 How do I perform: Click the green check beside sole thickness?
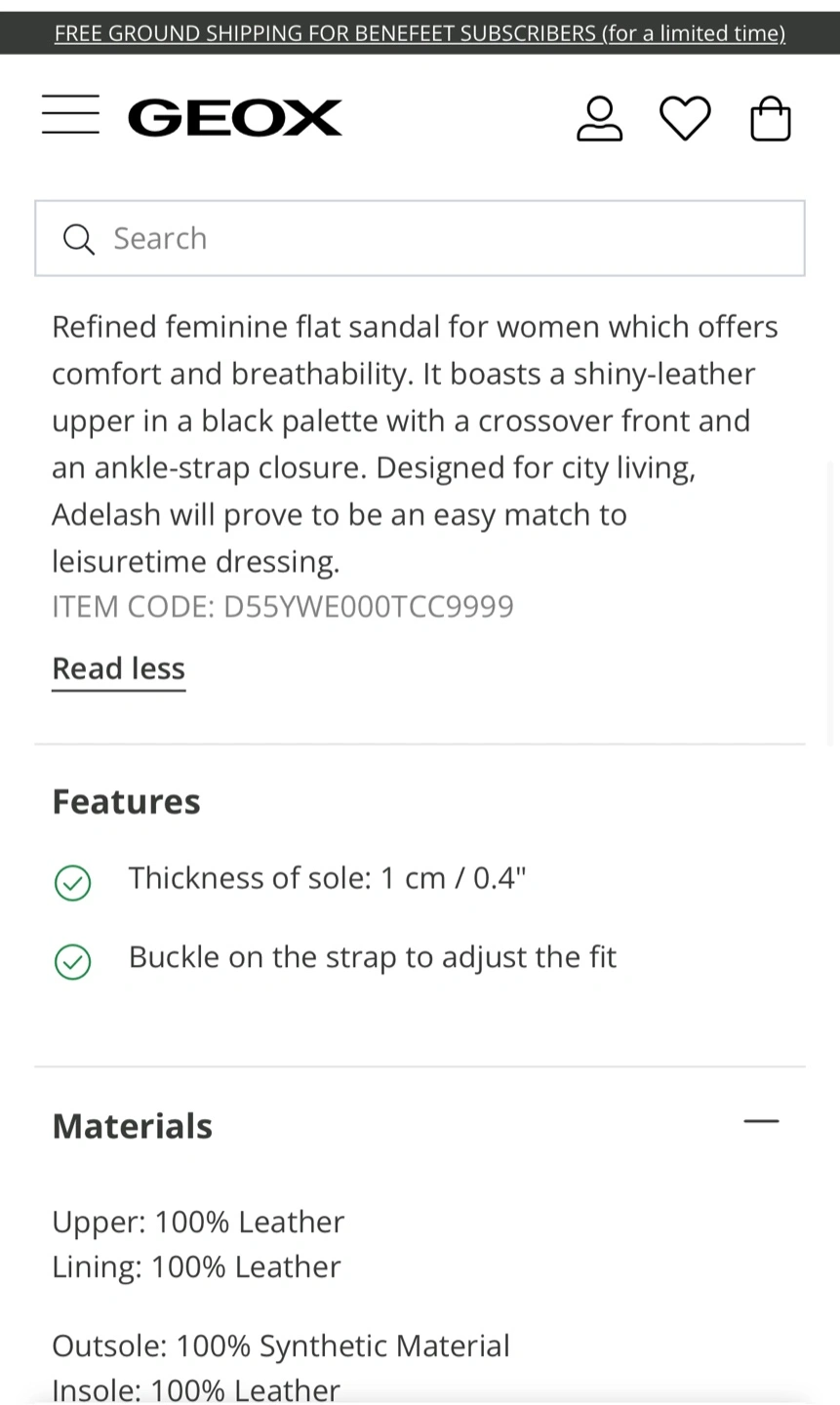tap(73, 883)
